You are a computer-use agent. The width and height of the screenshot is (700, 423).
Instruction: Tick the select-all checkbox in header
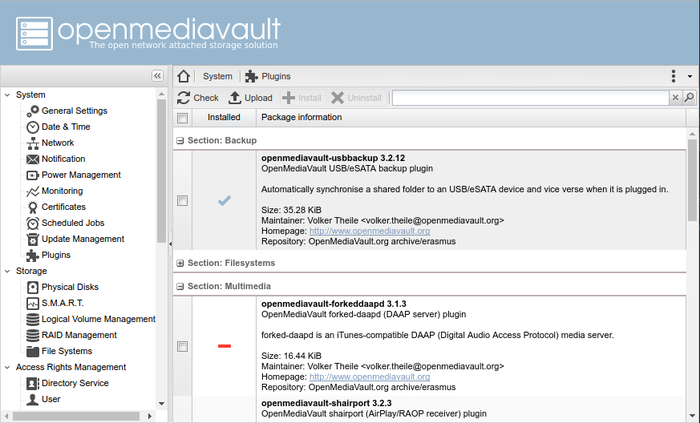[x=182, y=118]
